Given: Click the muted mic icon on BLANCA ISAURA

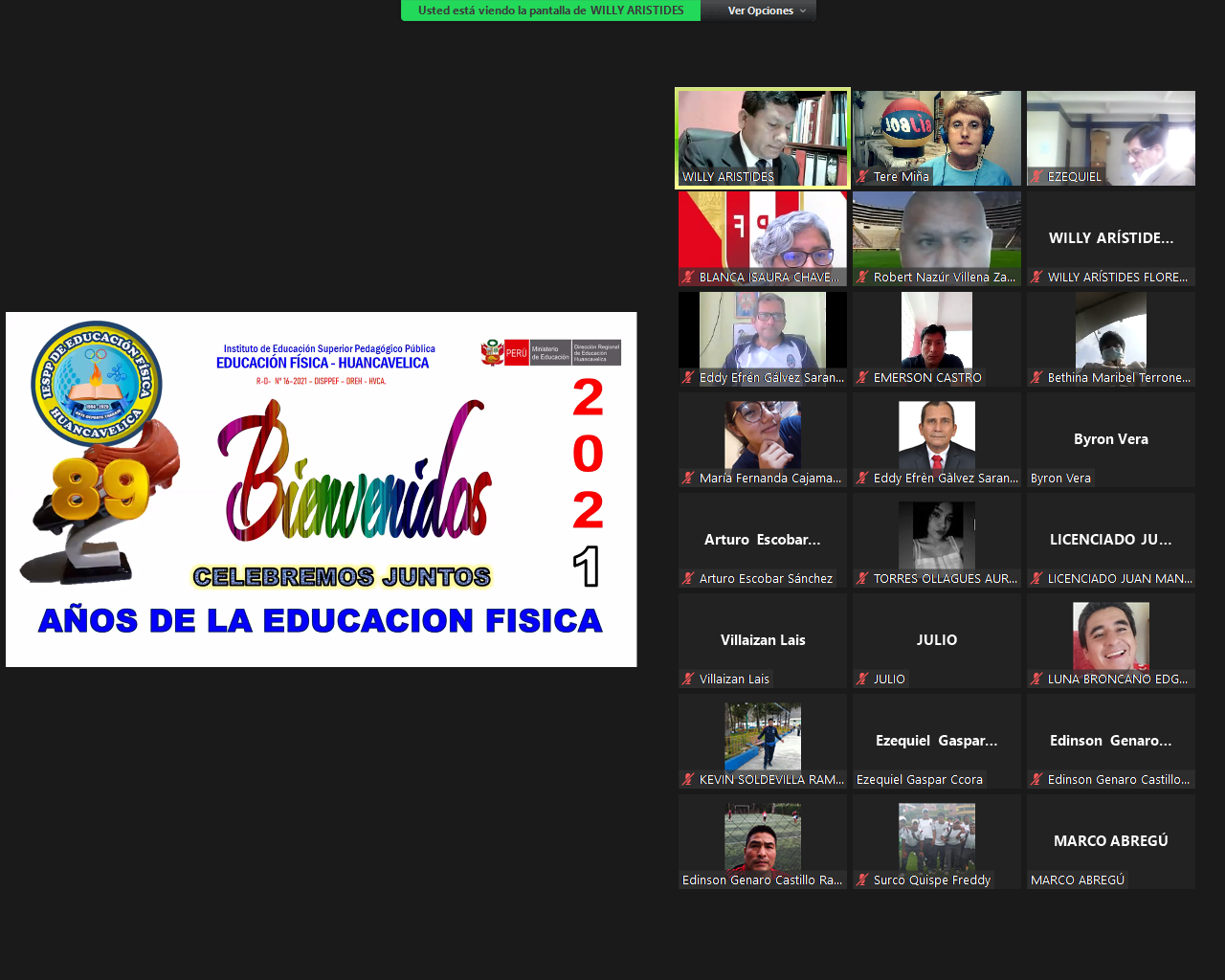Looking at the screenshot, I should click(x=688, y=278).
